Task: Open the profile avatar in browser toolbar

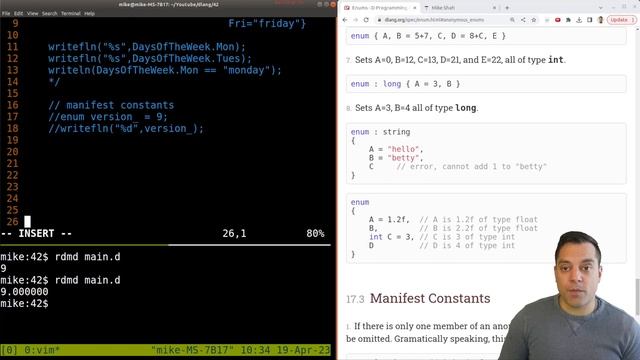Action: 600,20
